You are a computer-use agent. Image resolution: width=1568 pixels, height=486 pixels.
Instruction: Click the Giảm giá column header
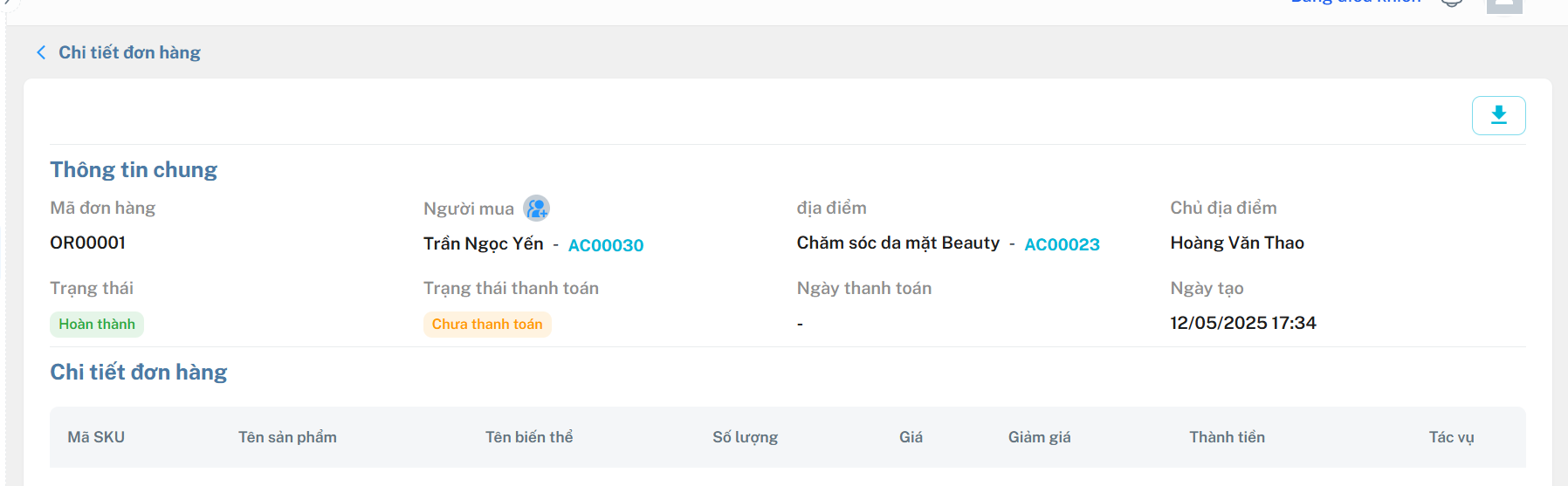coord(1039,437)
